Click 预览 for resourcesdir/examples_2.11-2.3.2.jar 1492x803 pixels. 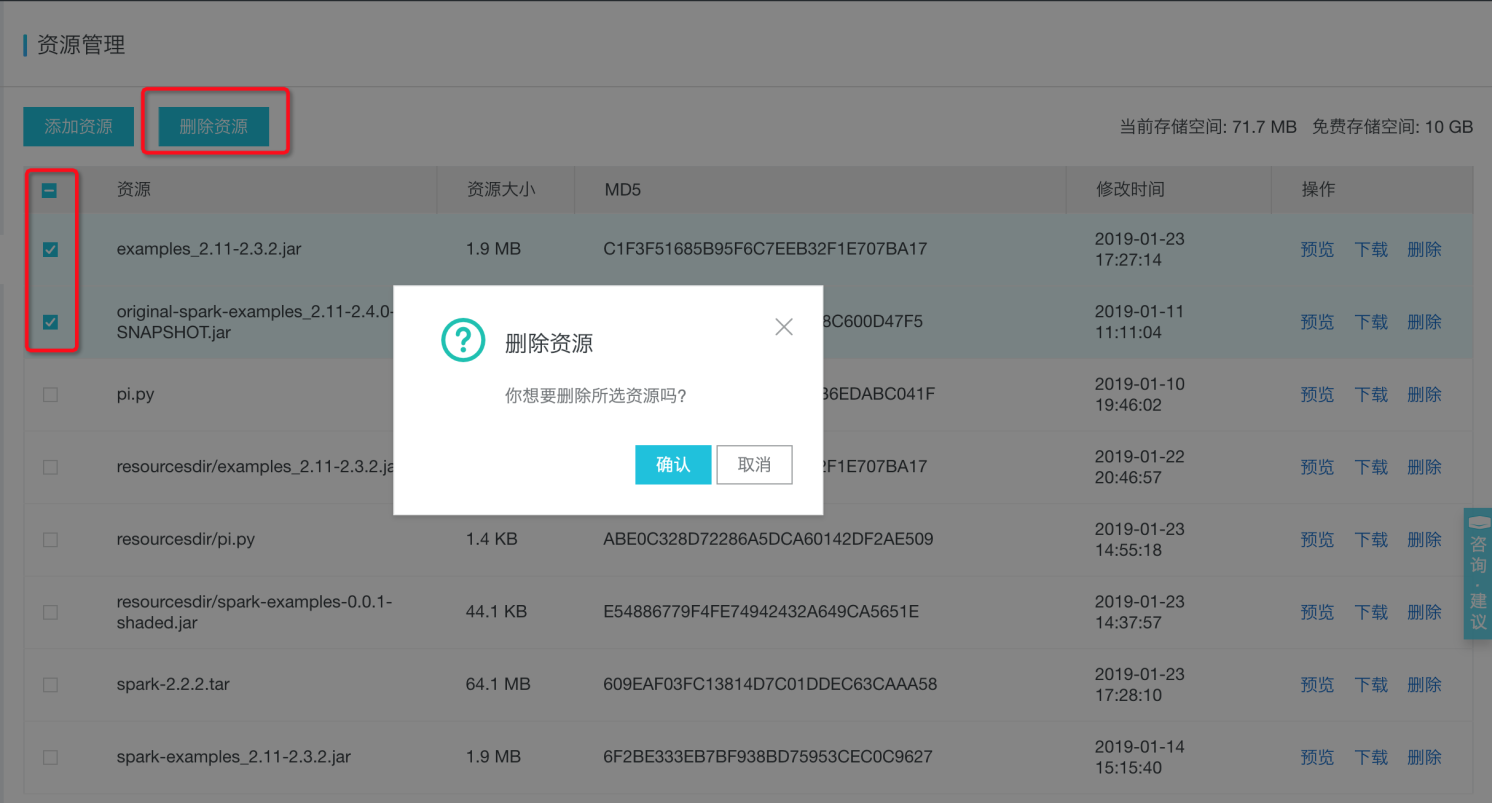(x=1317, y=467)
